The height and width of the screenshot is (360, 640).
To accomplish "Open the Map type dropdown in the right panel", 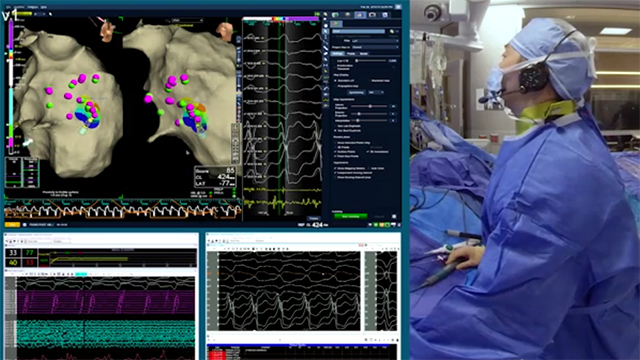I will (375, 41).
